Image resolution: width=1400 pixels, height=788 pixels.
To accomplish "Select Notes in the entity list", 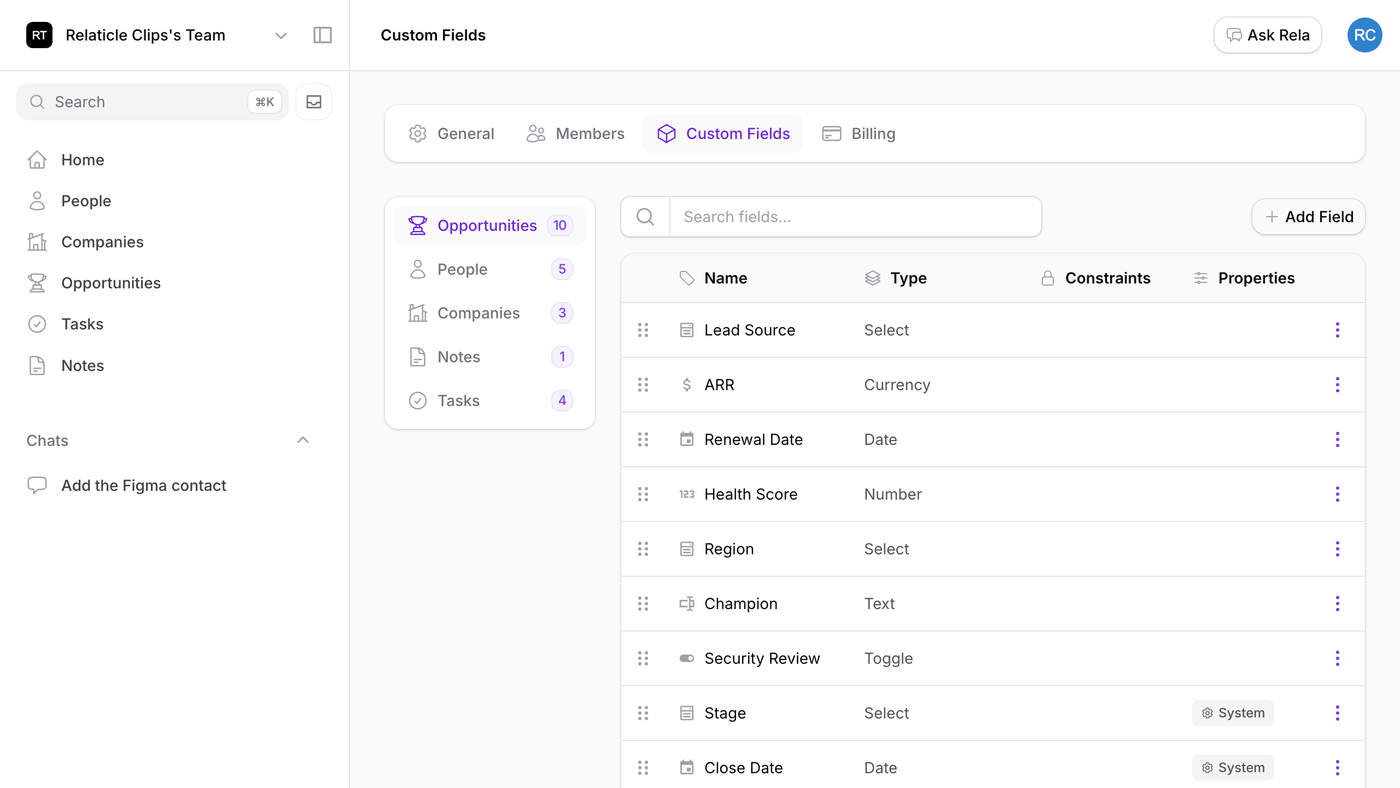I will [490, 357].
